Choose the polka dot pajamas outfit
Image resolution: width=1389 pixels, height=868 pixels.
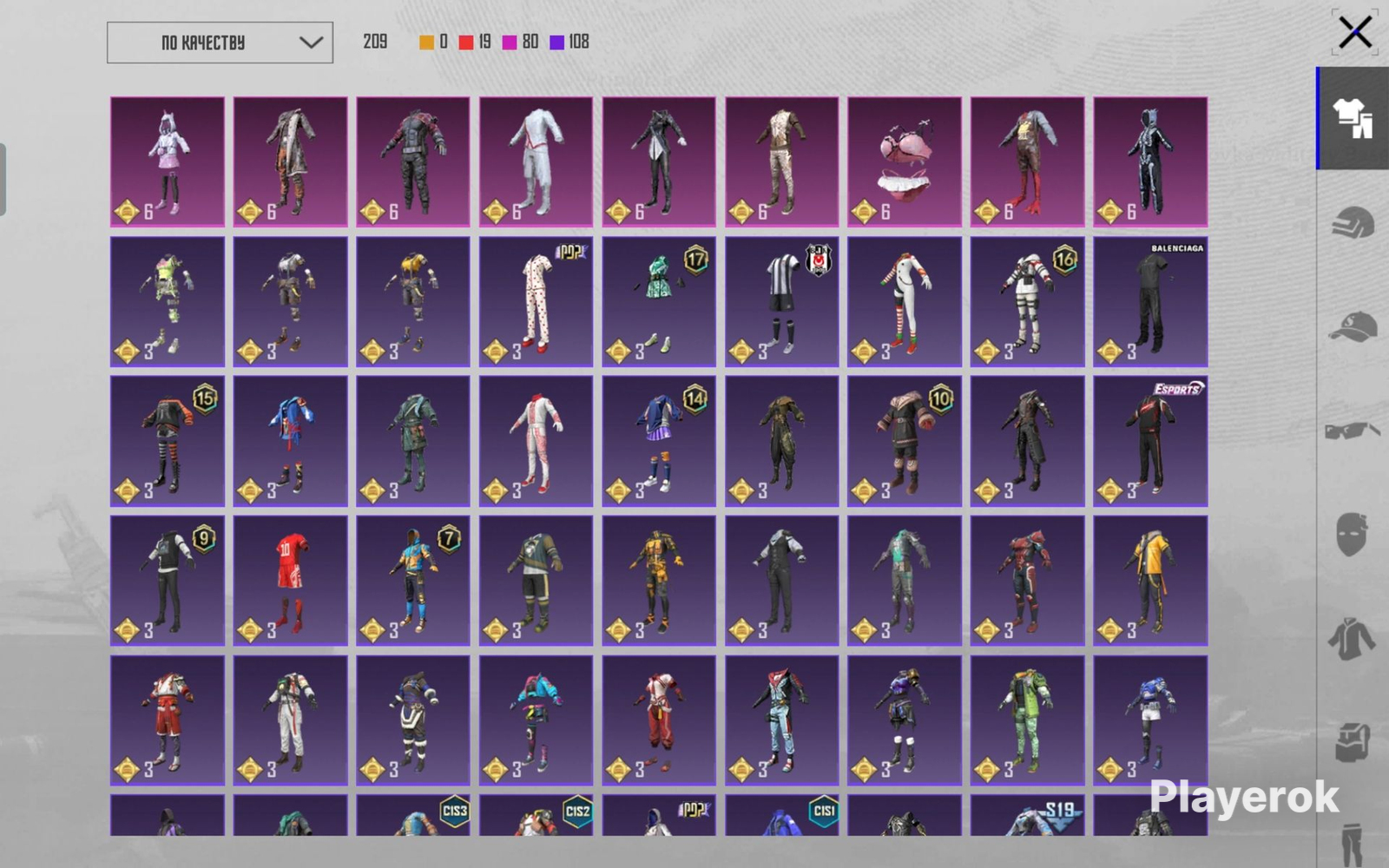(536, 302)
